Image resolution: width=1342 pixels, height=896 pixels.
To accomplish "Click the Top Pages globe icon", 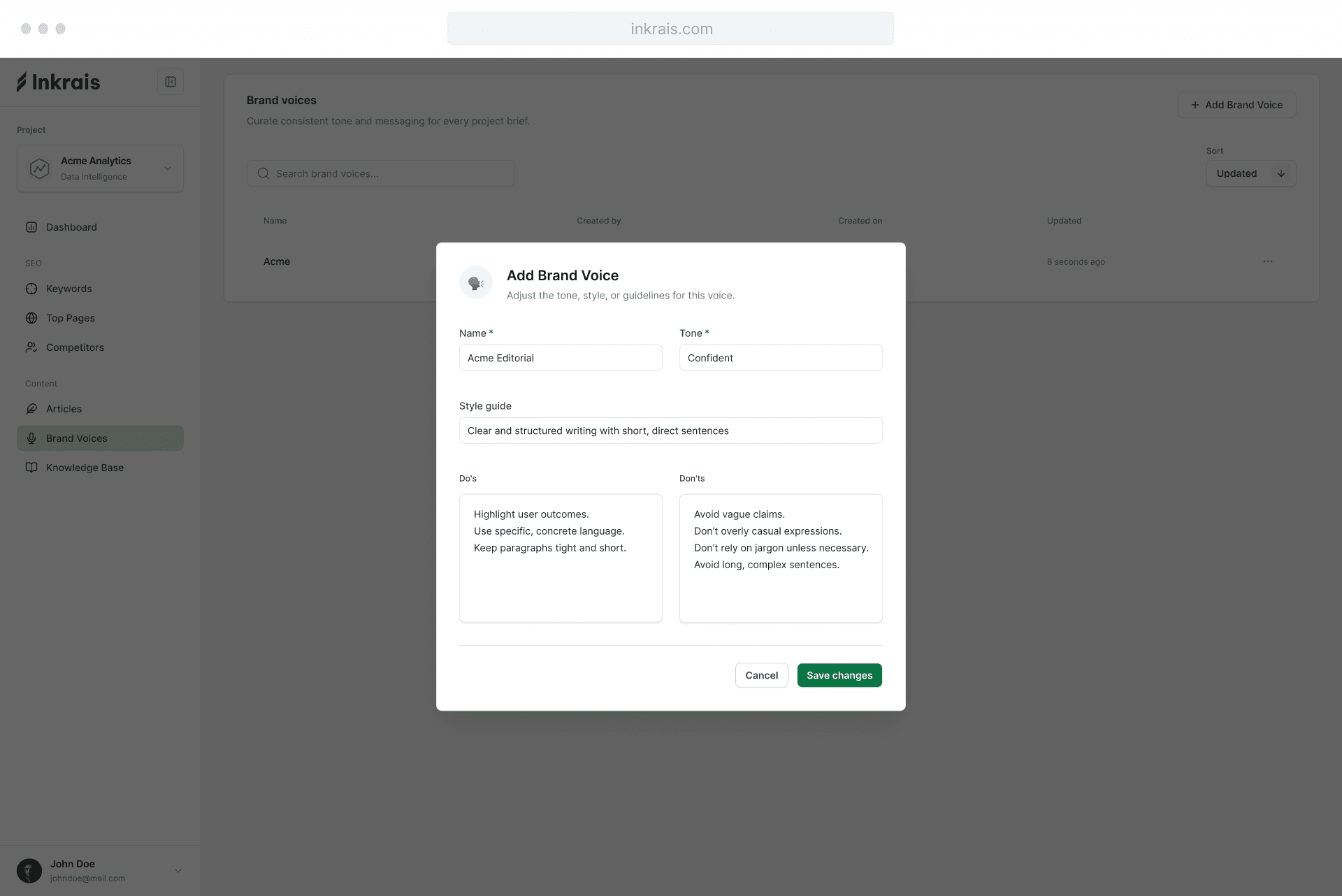I will (31, 318).
